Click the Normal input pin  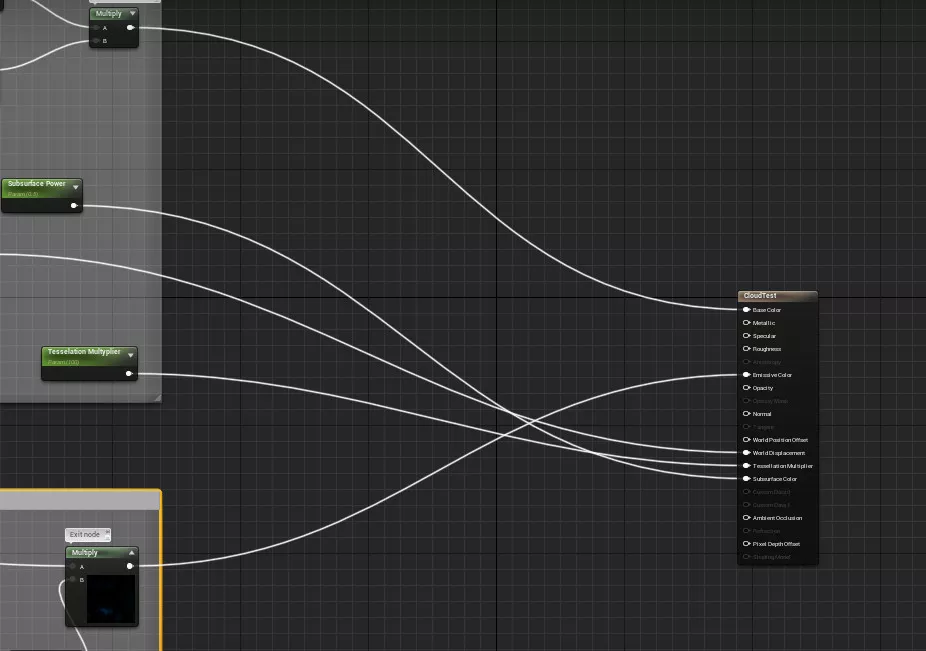point(746,414)
